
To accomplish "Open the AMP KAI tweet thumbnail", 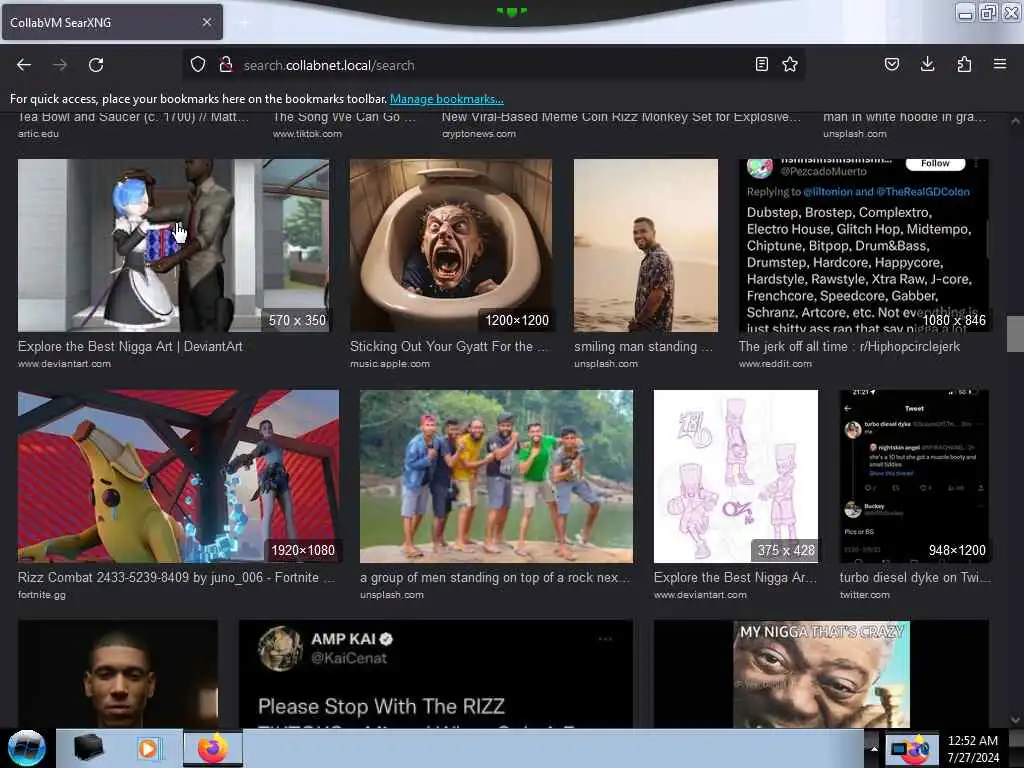I will pos(436,674).
